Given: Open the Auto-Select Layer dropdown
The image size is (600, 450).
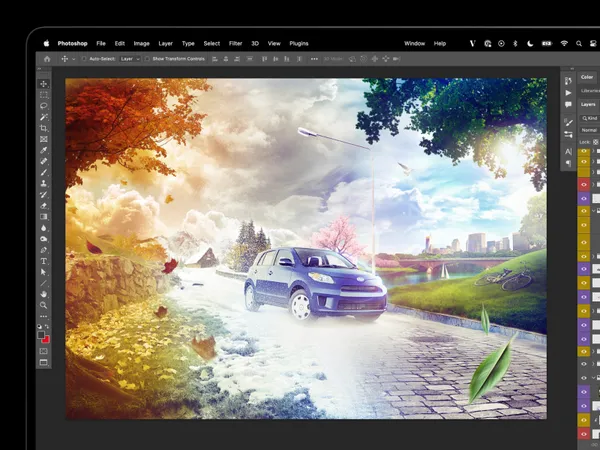Looking at the screenshot, I should click(x=130, y=59).
